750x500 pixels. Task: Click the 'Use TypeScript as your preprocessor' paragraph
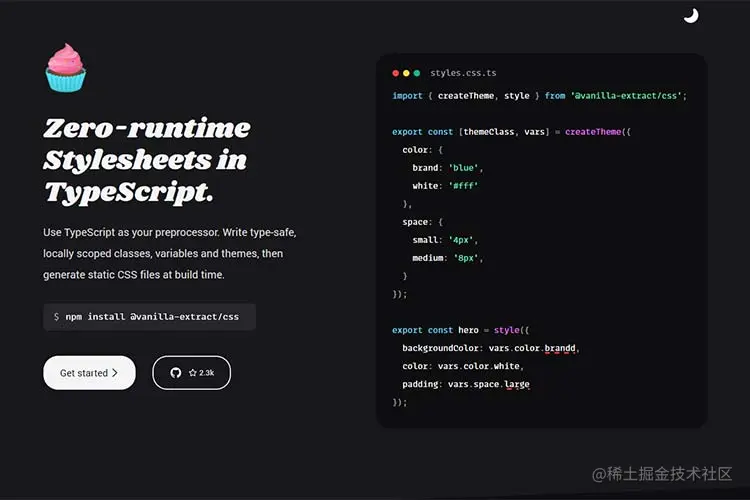(x=170, y=254)
